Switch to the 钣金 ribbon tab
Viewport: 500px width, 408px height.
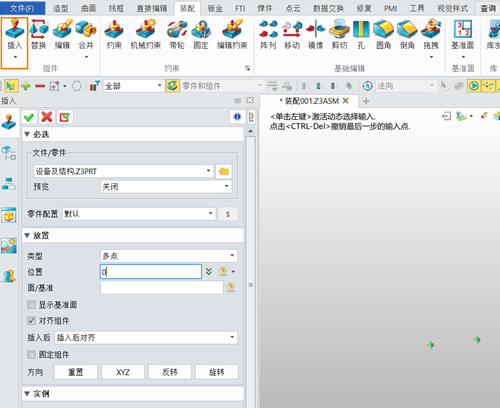215,8
